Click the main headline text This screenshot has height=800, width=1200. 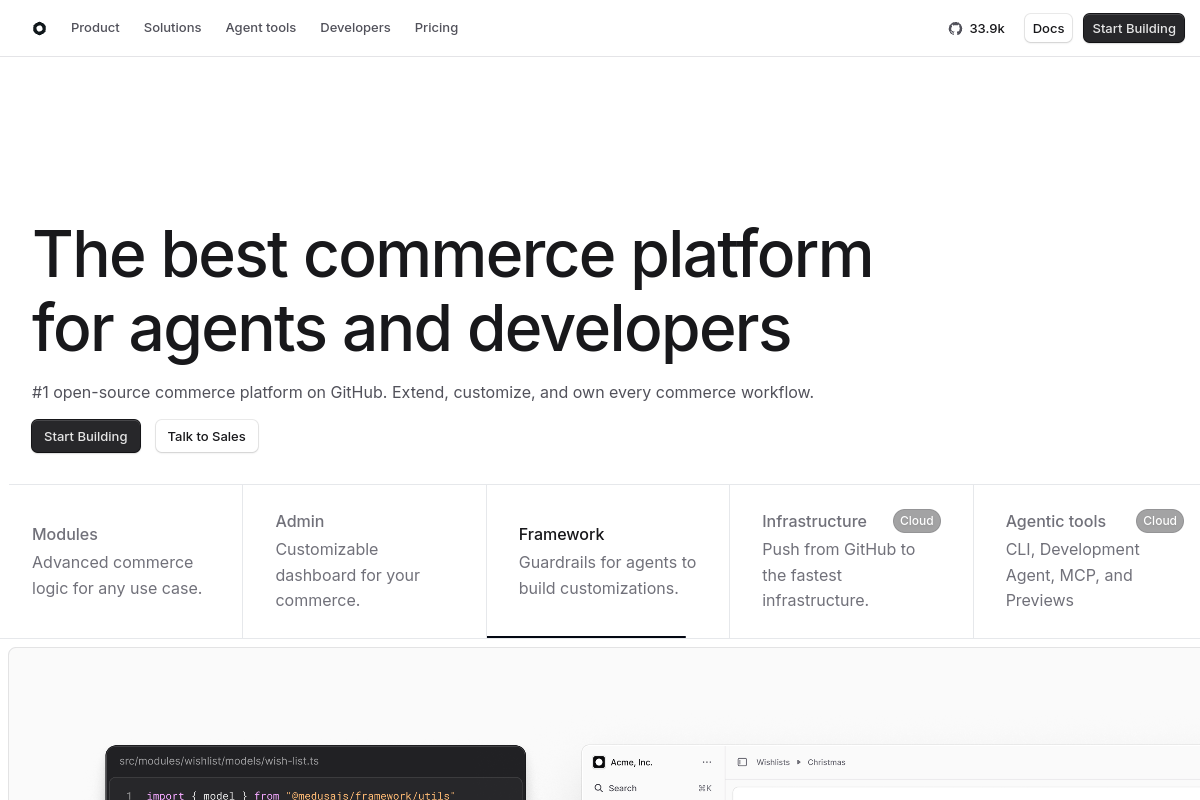click(452, 290)
